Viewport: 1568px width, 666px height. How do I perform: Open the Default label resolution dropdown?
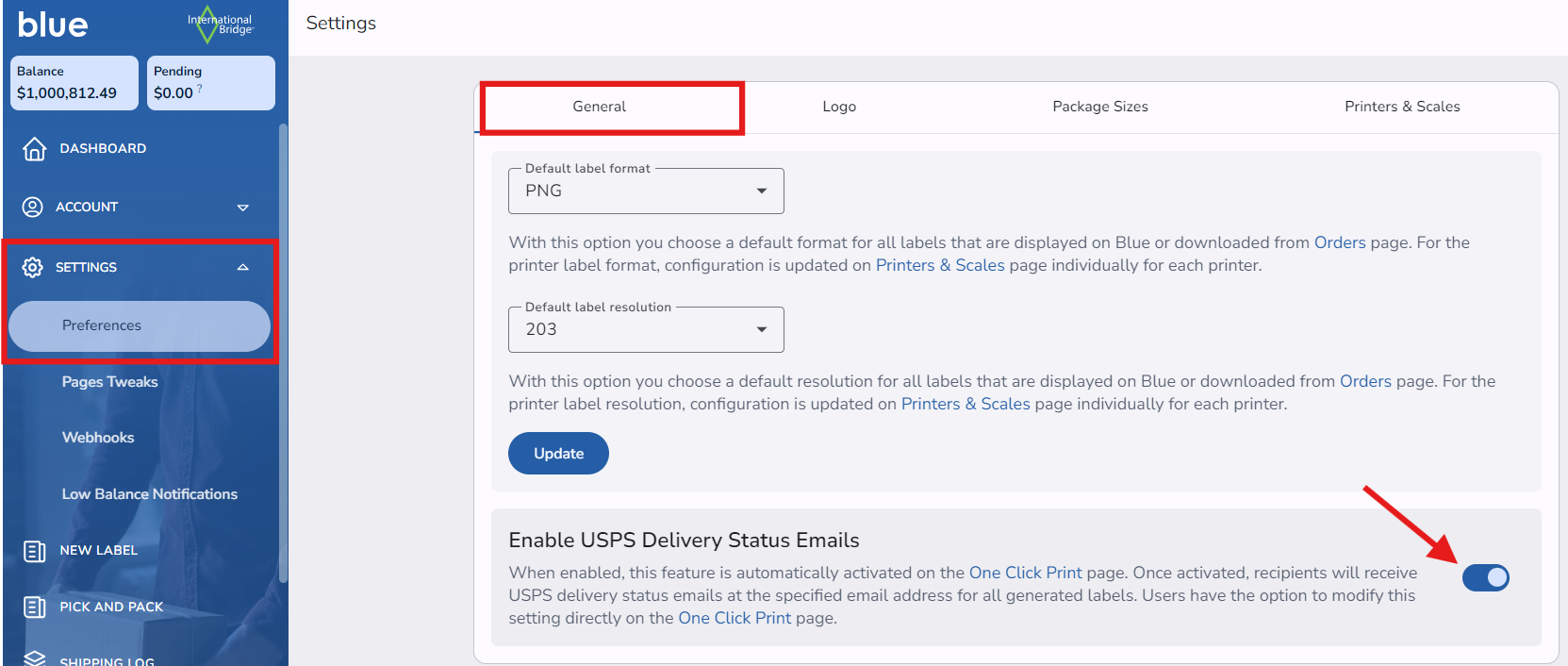pyautogui.click(x=646, y=330)
